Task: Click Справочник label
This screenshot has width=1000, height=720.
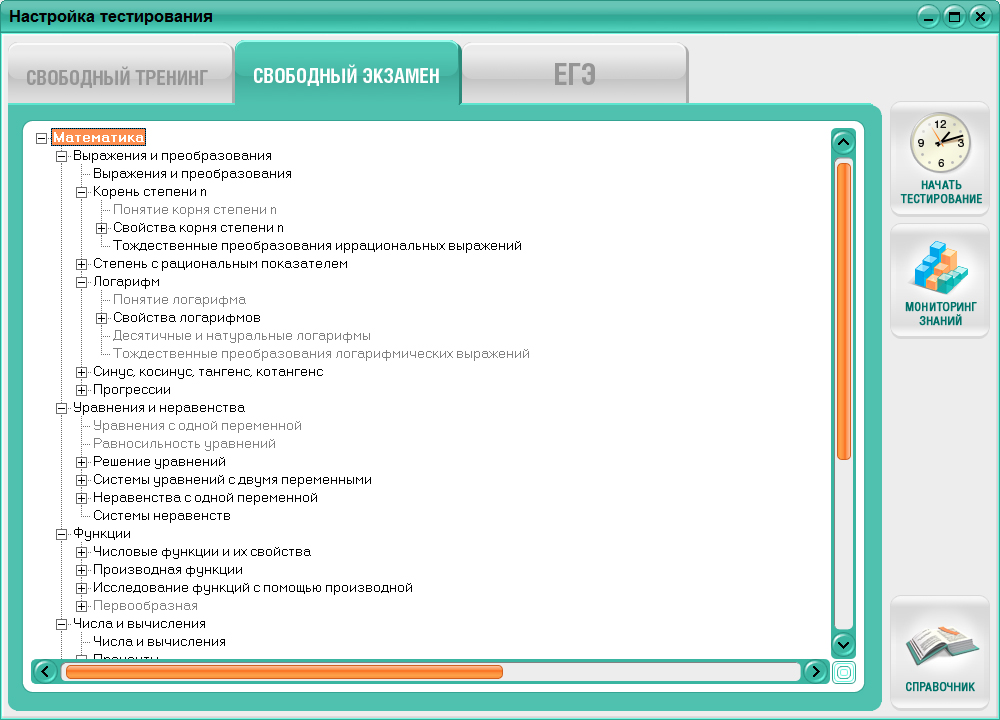Action: coord(940,687)
